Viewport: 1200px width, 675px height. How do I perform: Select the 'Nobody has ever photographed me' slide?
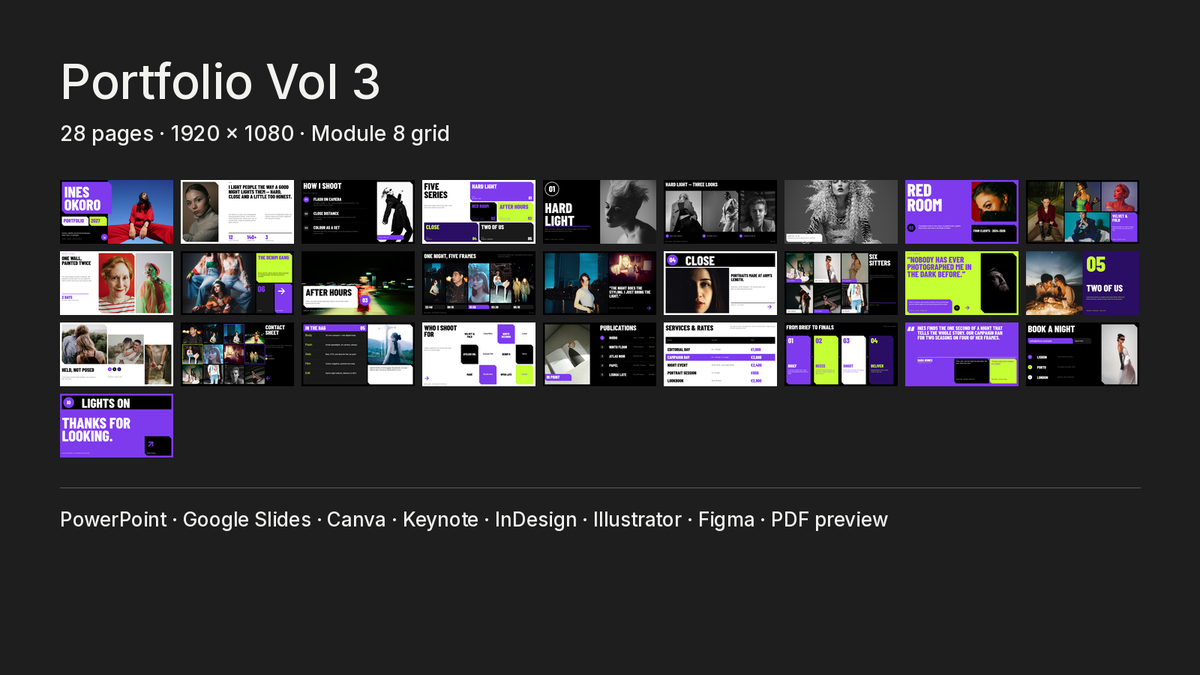click(963, 283)
